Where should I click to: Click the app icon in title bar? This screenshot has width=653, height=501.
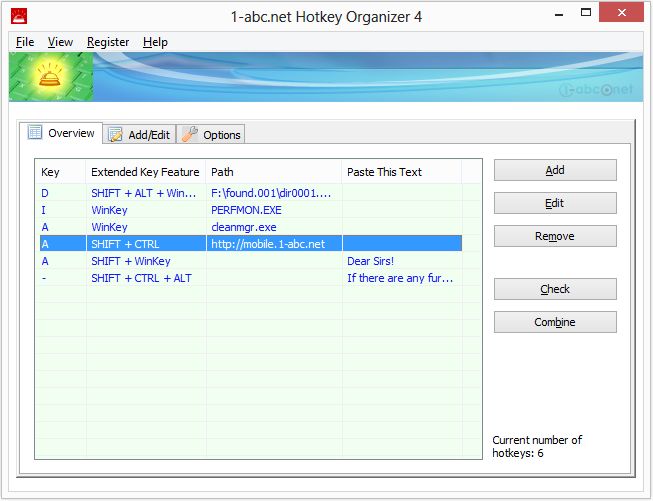(18, 15)
